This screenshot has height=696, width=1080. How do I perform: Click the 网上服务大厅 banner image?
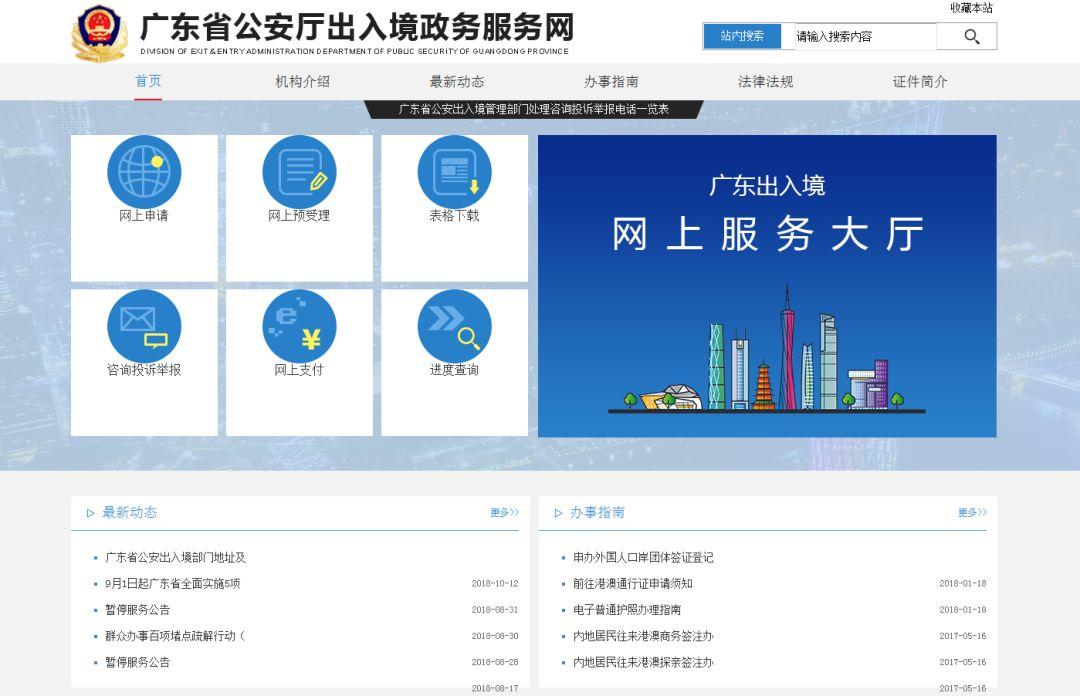pyautogui.click(x=767, y=286)
